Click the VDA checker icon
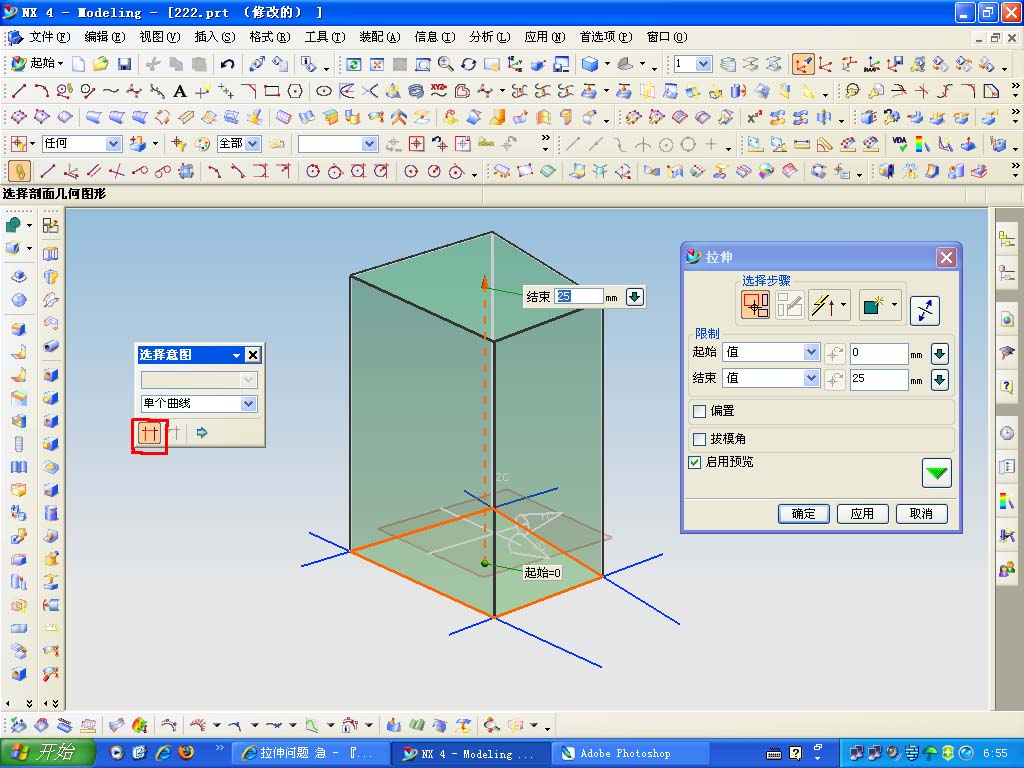Viewport: 1024px width, 768px height. click(x=899, y=144)
